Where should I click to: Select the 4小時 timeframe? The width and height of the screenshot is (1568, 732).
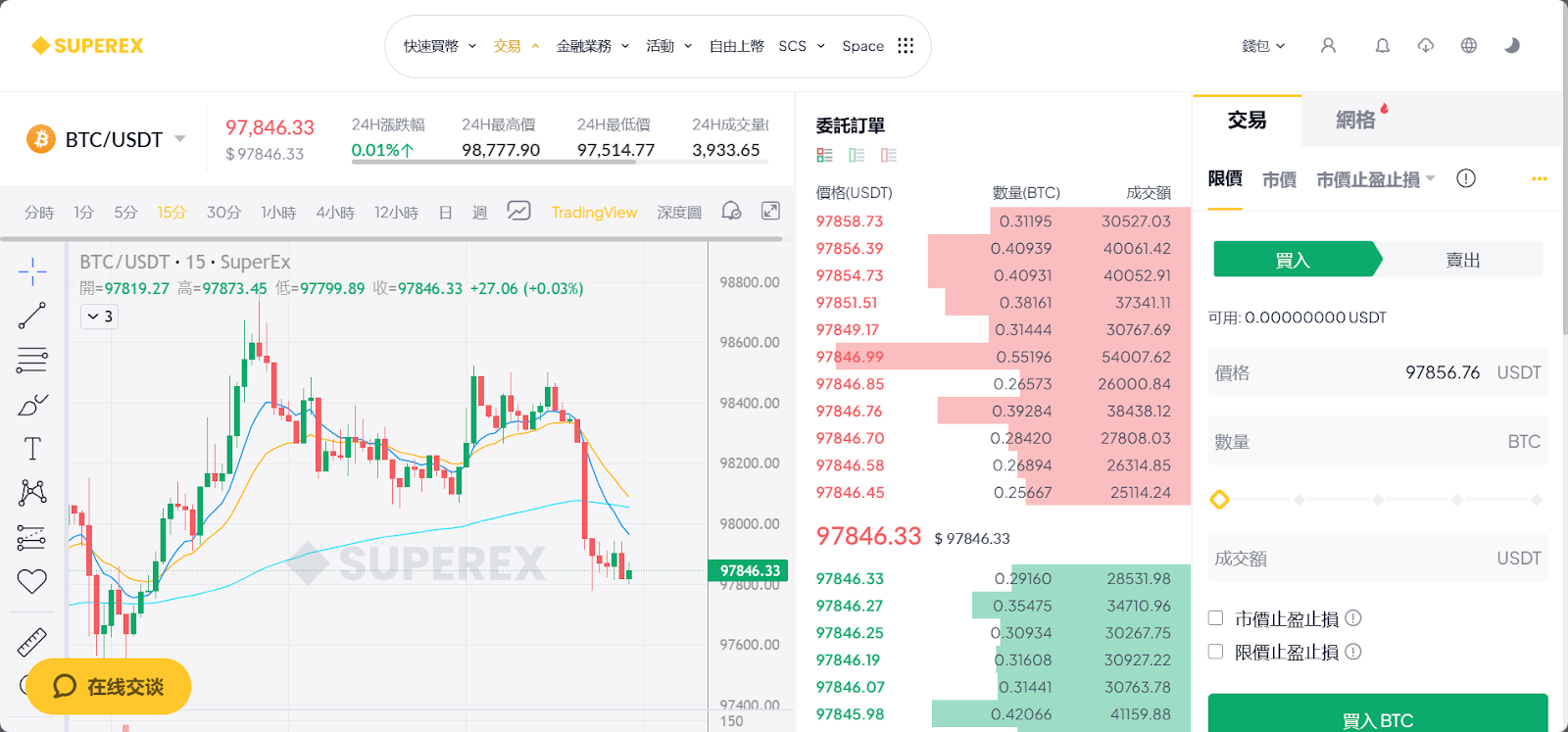pyautogui.click(x=335, y=213)
